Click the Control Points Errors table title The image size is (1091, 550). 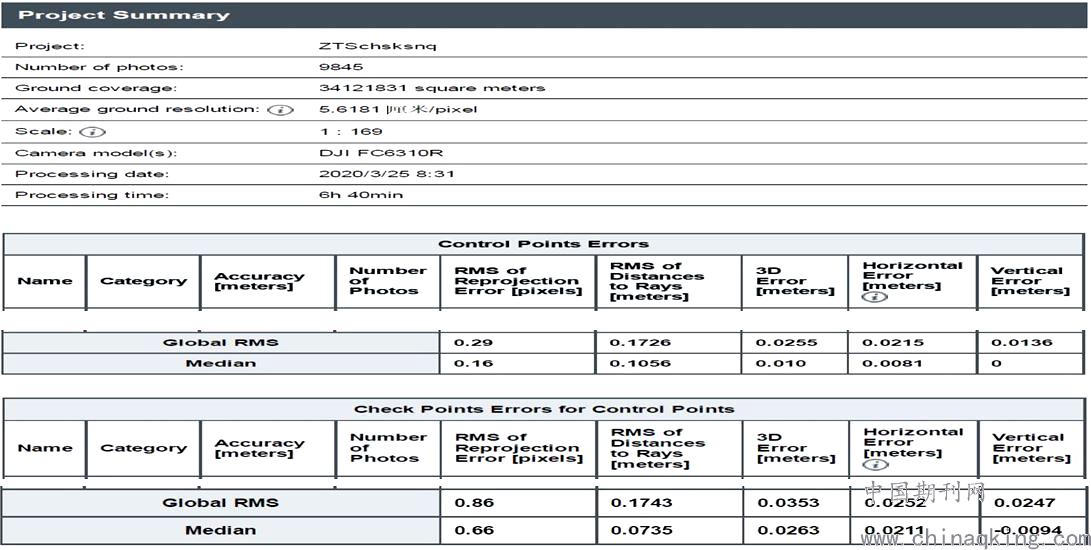point(543,244)
